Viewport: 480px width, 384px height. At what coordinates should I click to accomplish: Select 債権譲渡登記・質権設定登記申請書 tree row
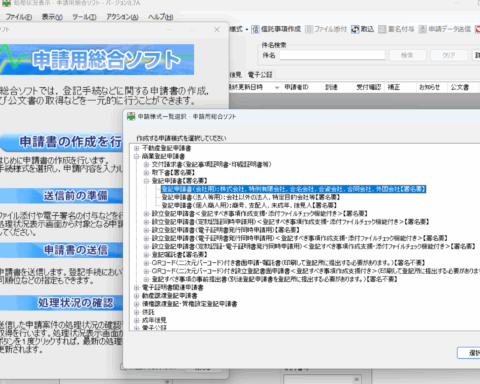pyautogui.click(x=190, y=304)
